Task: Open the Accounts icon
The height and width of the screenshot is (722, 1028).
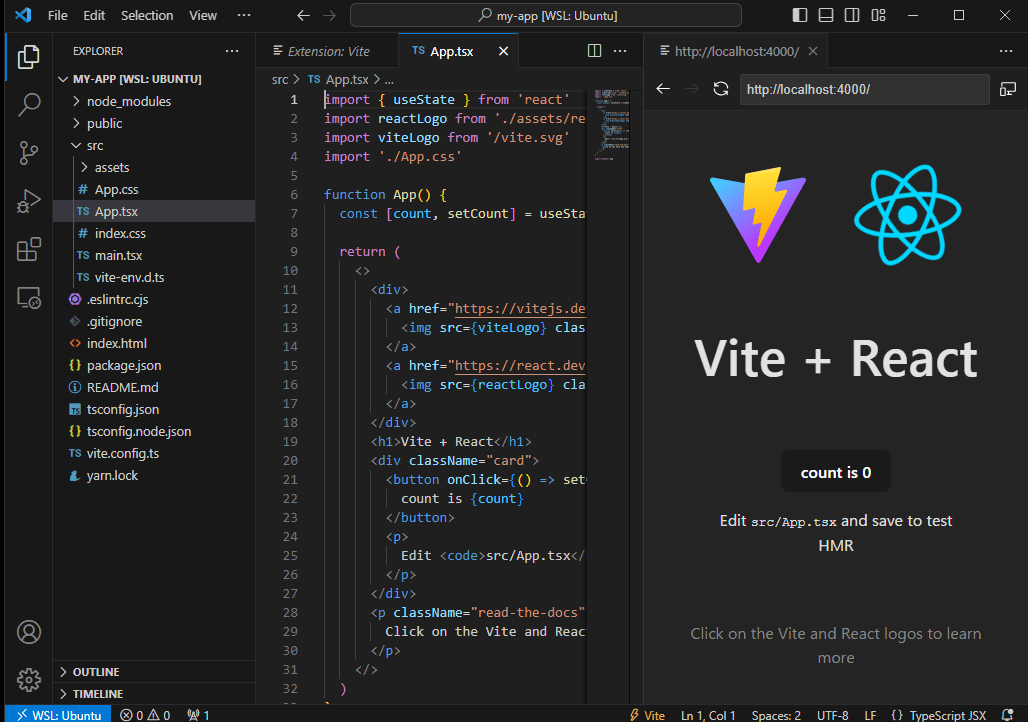Action: coord(28,632)
